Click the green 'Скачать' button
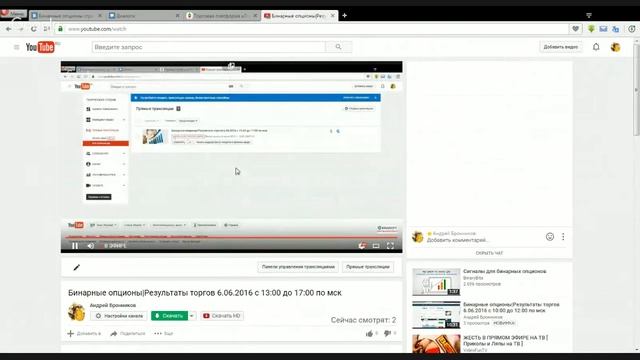Viewport: 640px width, 360px height. pos(169,316)
